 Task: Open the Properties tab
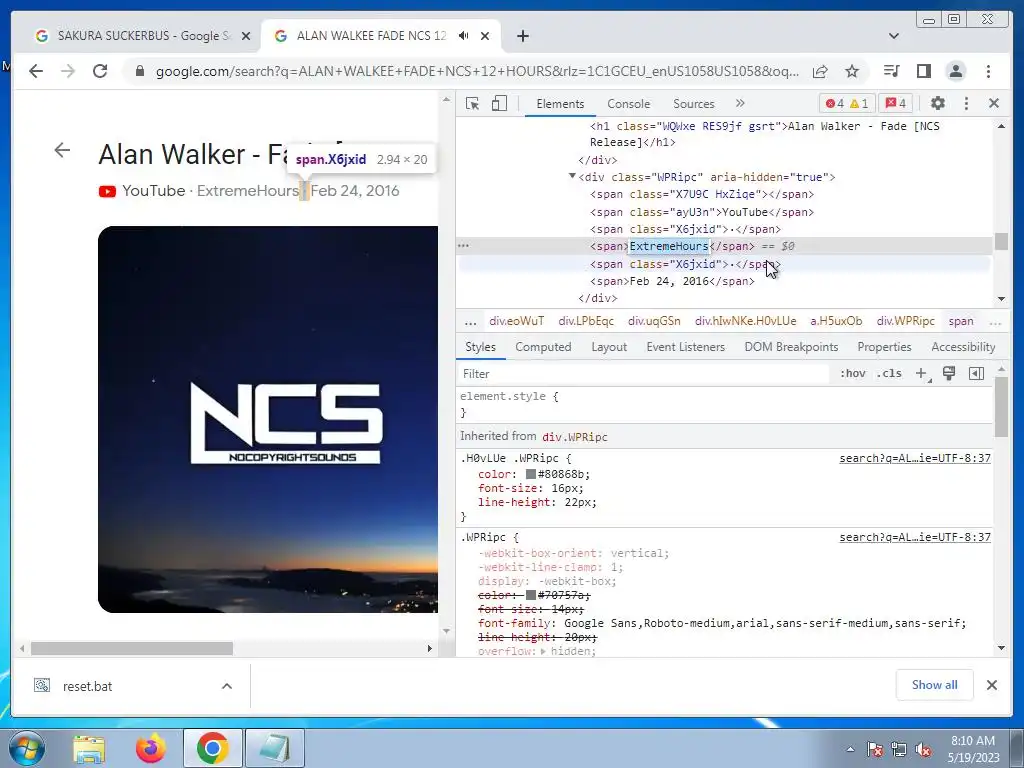coord(884,347)
